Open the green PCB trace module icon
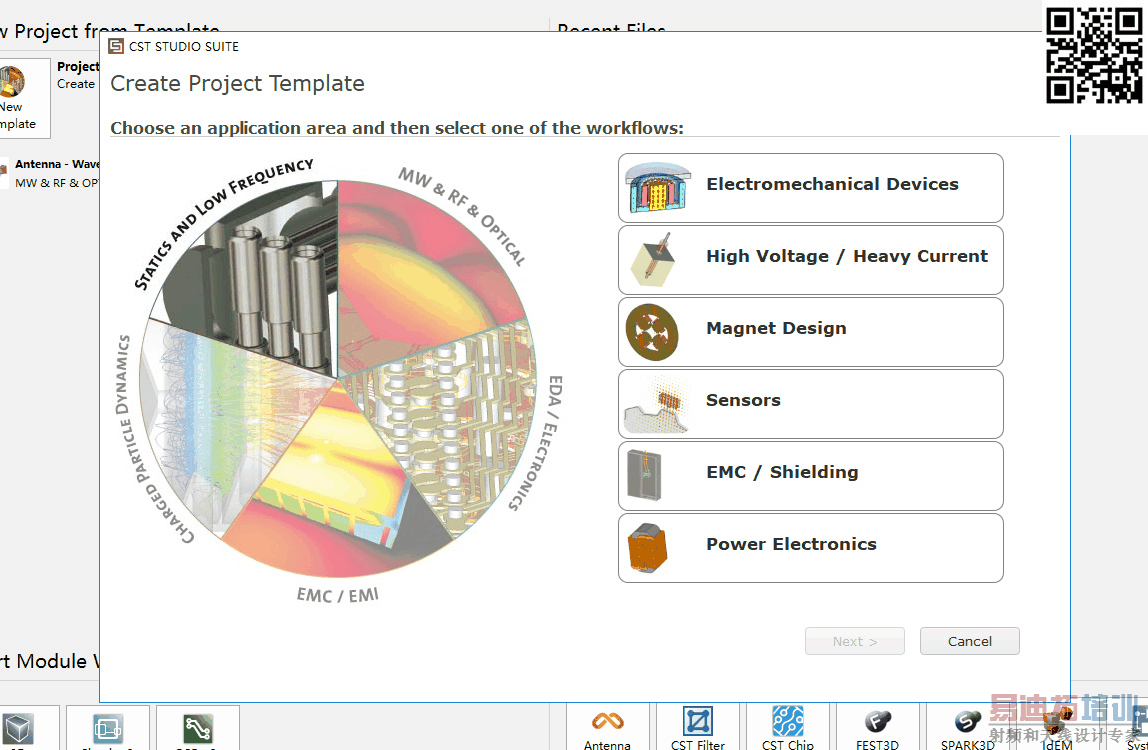The height and width of the screenshot is (750, 1148). tap(198, 728)
